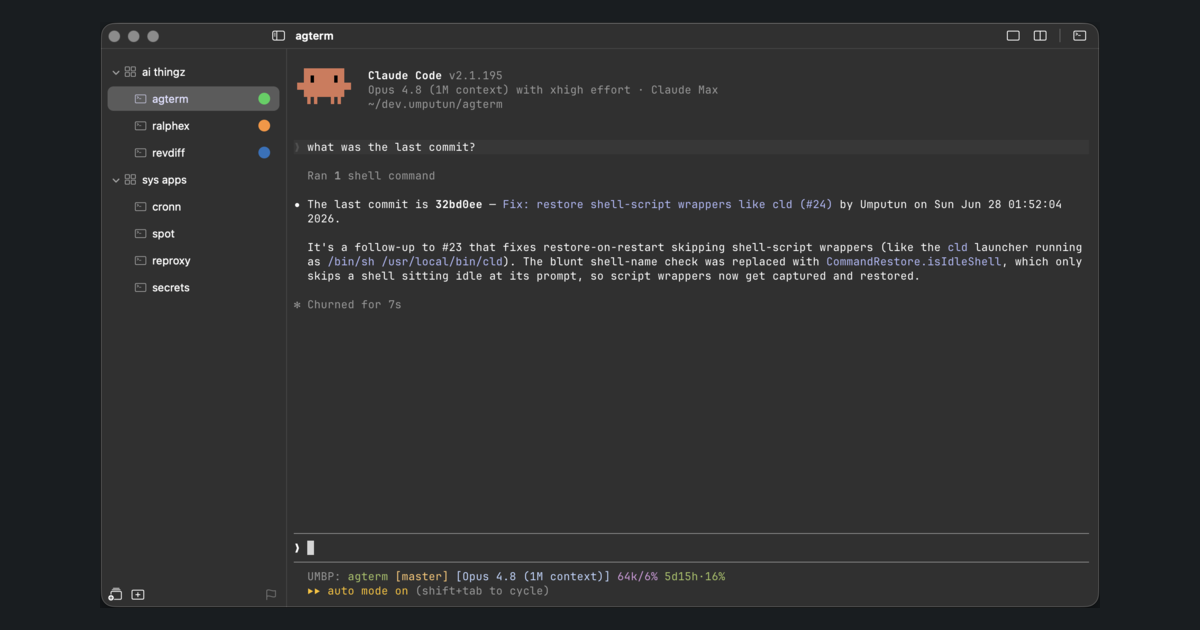Select the cronn session
This screenshot has width=1200, height=630.
(x=193, y=207)
